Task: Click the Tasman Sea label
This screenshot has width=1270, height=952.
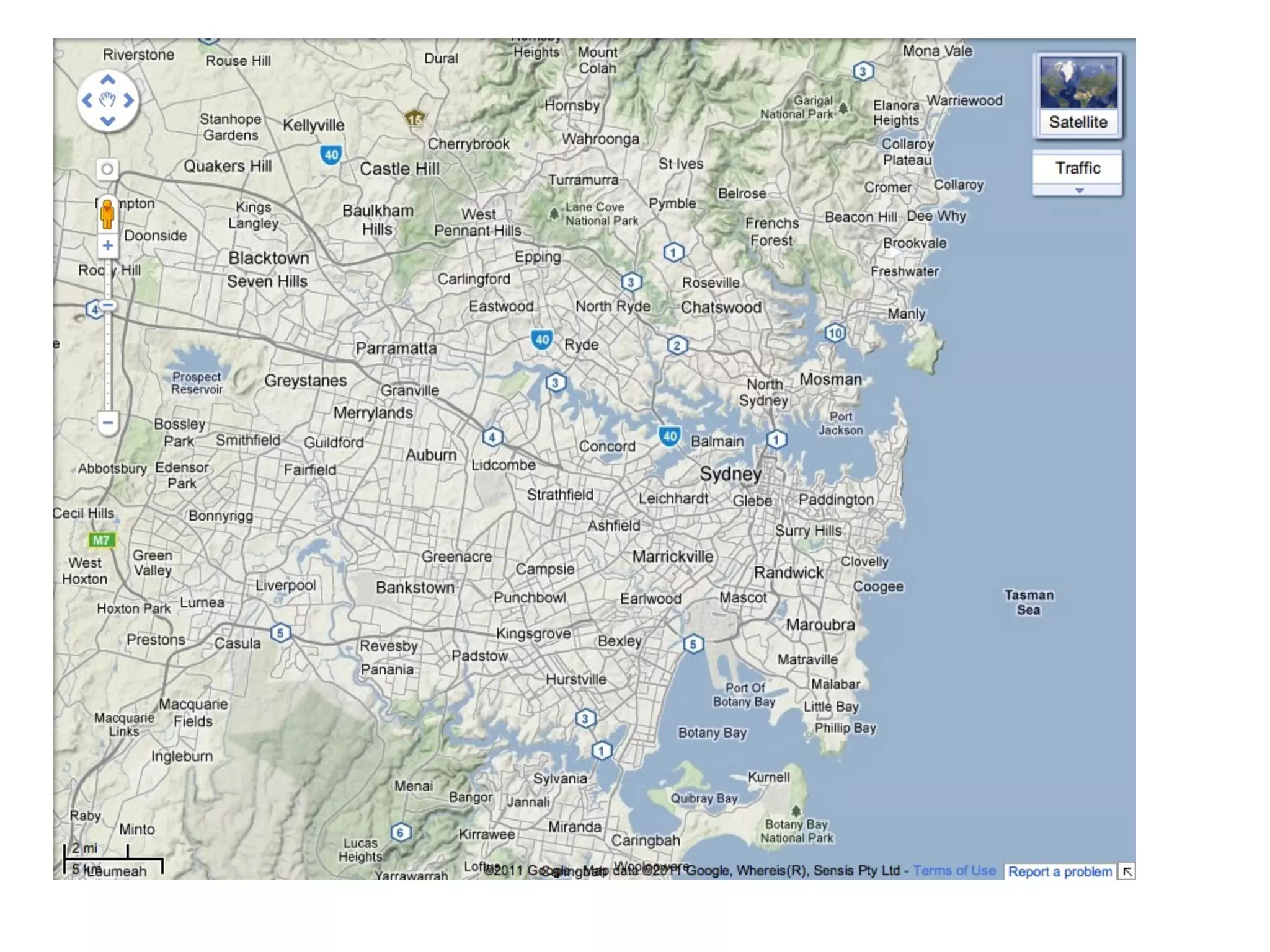Action: [x=1029, y=602]
